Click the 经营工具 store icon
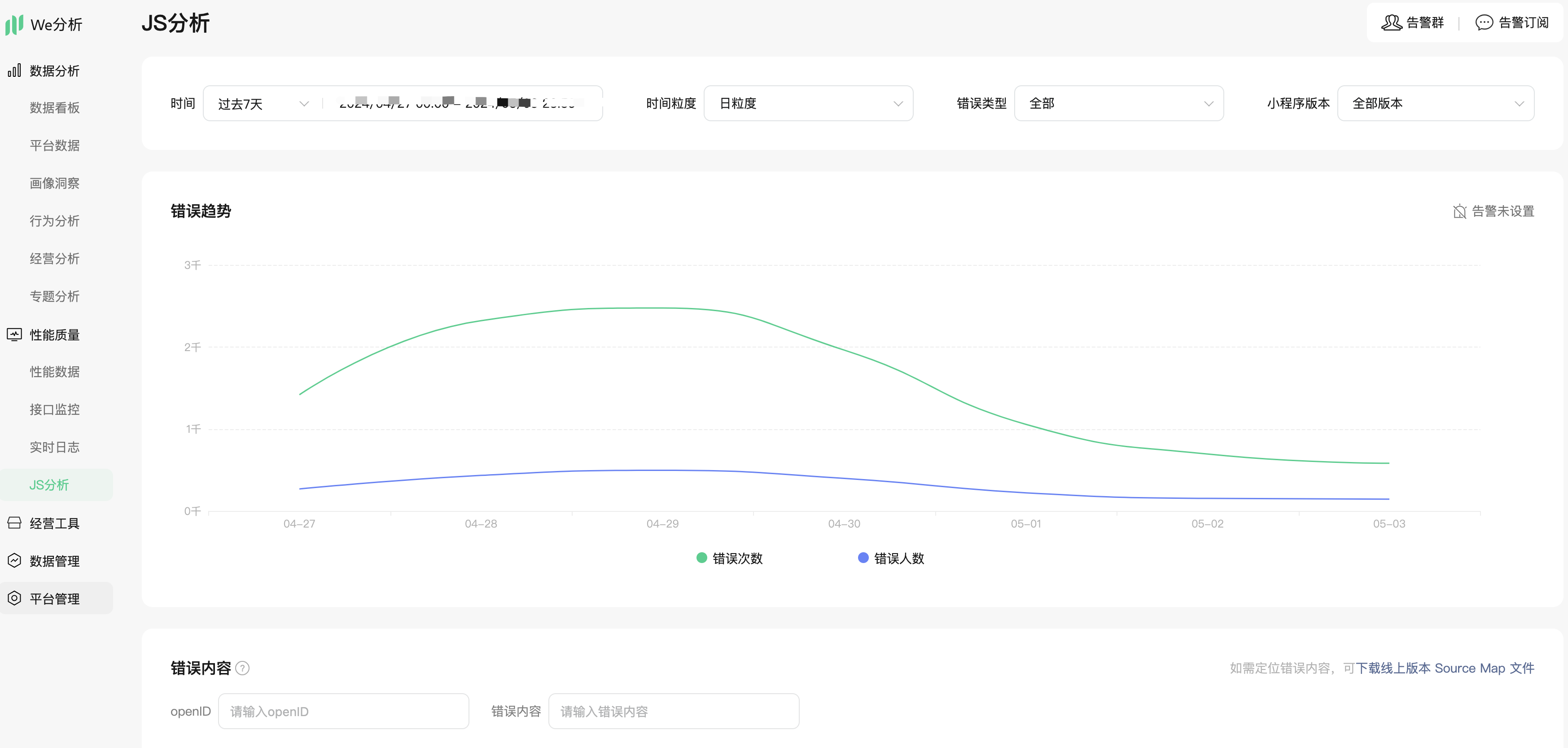1568x748 pixels. tap(14, 523)
